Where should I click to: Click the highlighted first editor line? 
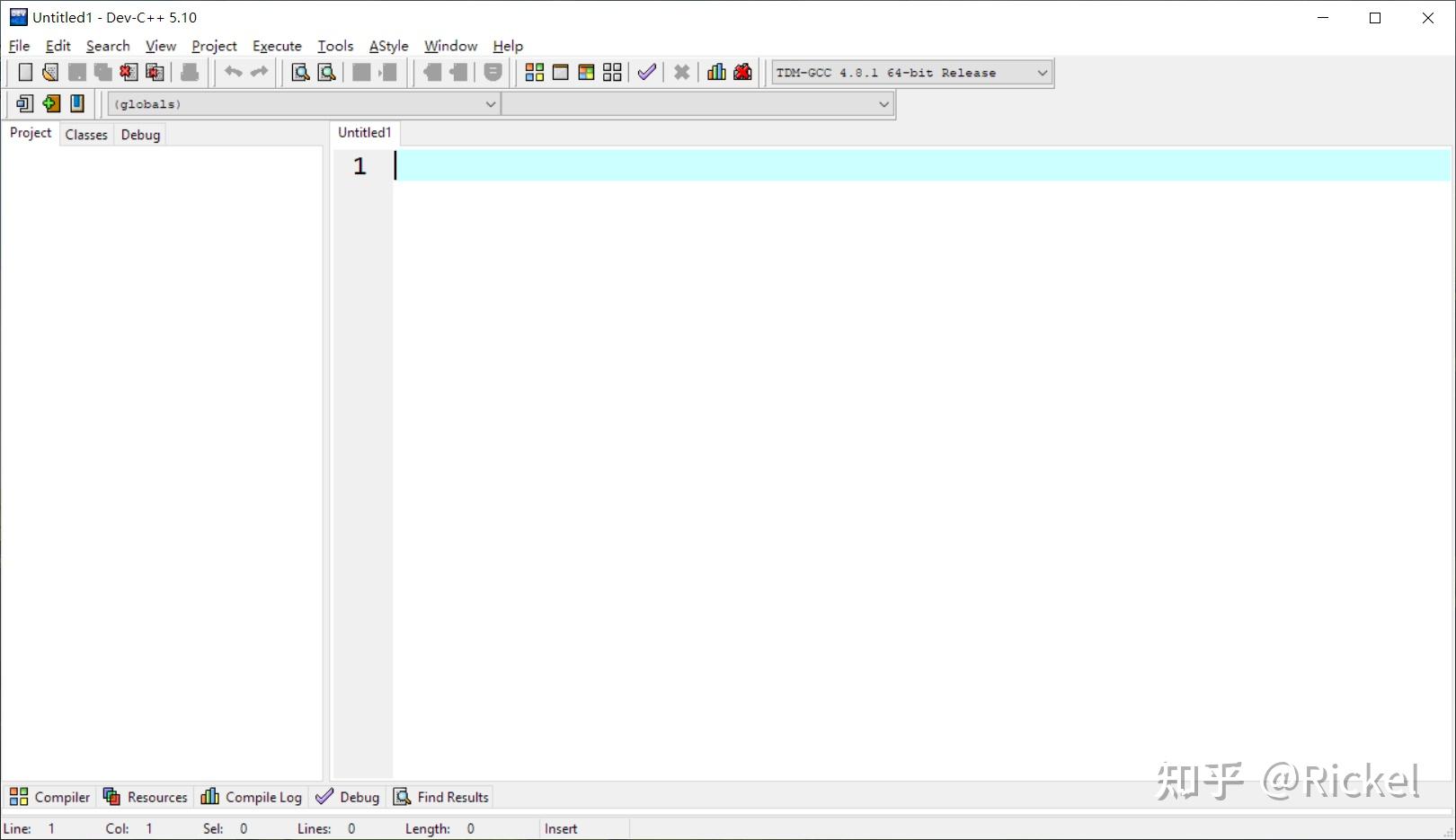coord(922,165)
